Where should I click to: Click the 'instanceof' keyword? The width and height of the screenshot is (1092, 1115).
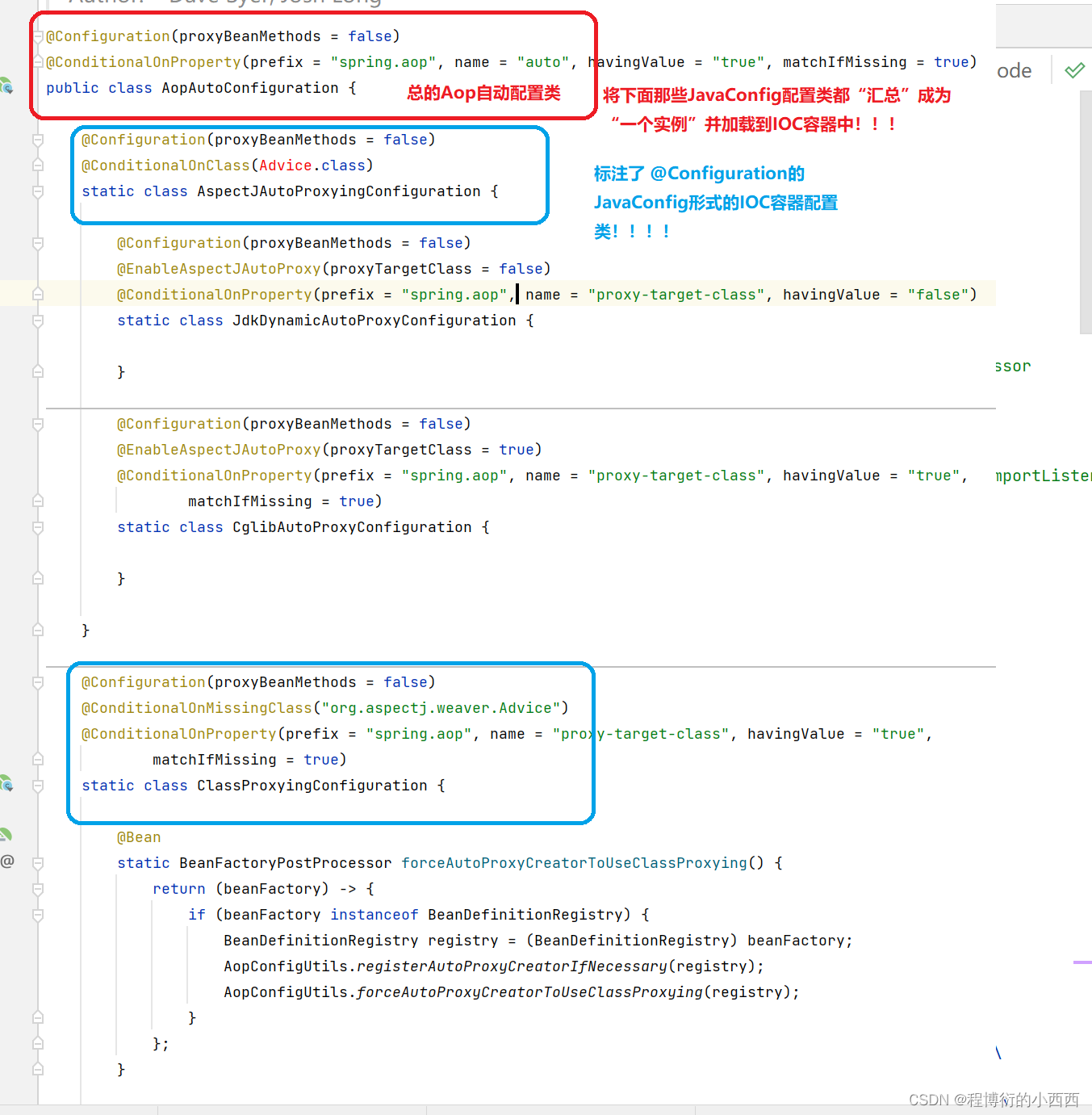tap(374, 915)
